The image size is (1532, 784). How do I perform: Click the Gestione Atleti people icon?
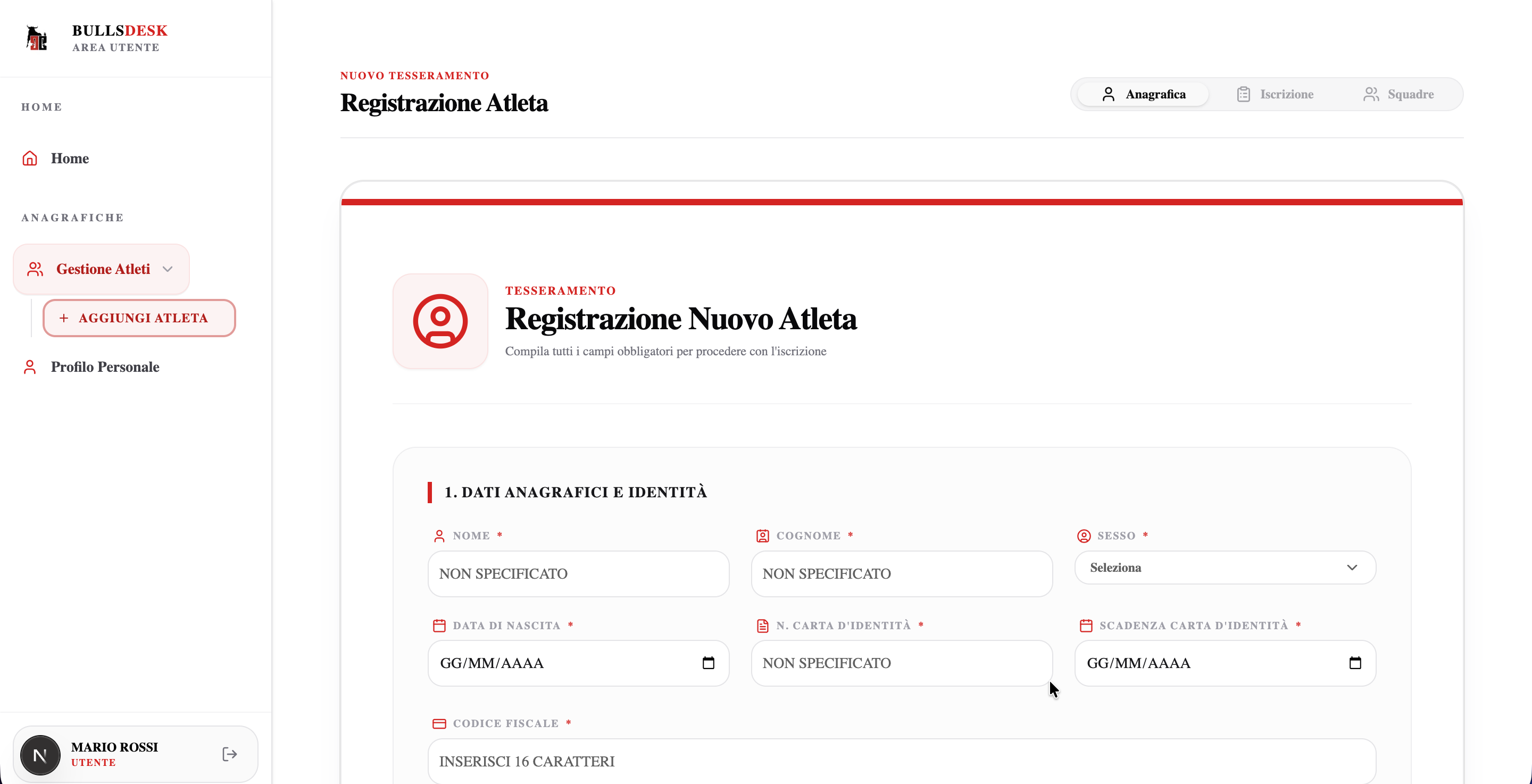(35, 269)
